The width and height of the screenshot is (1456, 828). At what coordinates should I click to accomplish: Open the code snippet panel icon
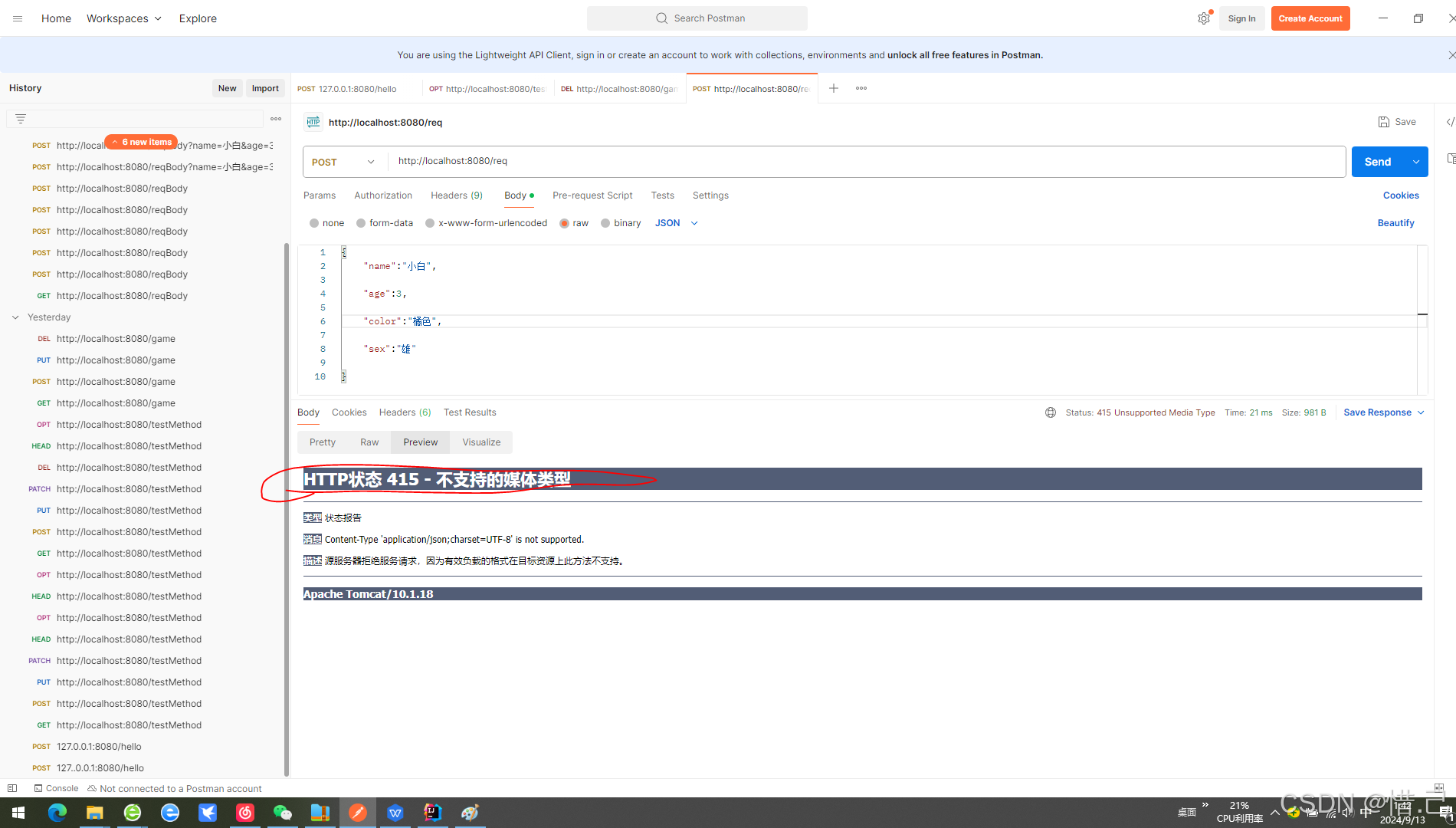click(x=1450, y=122)
